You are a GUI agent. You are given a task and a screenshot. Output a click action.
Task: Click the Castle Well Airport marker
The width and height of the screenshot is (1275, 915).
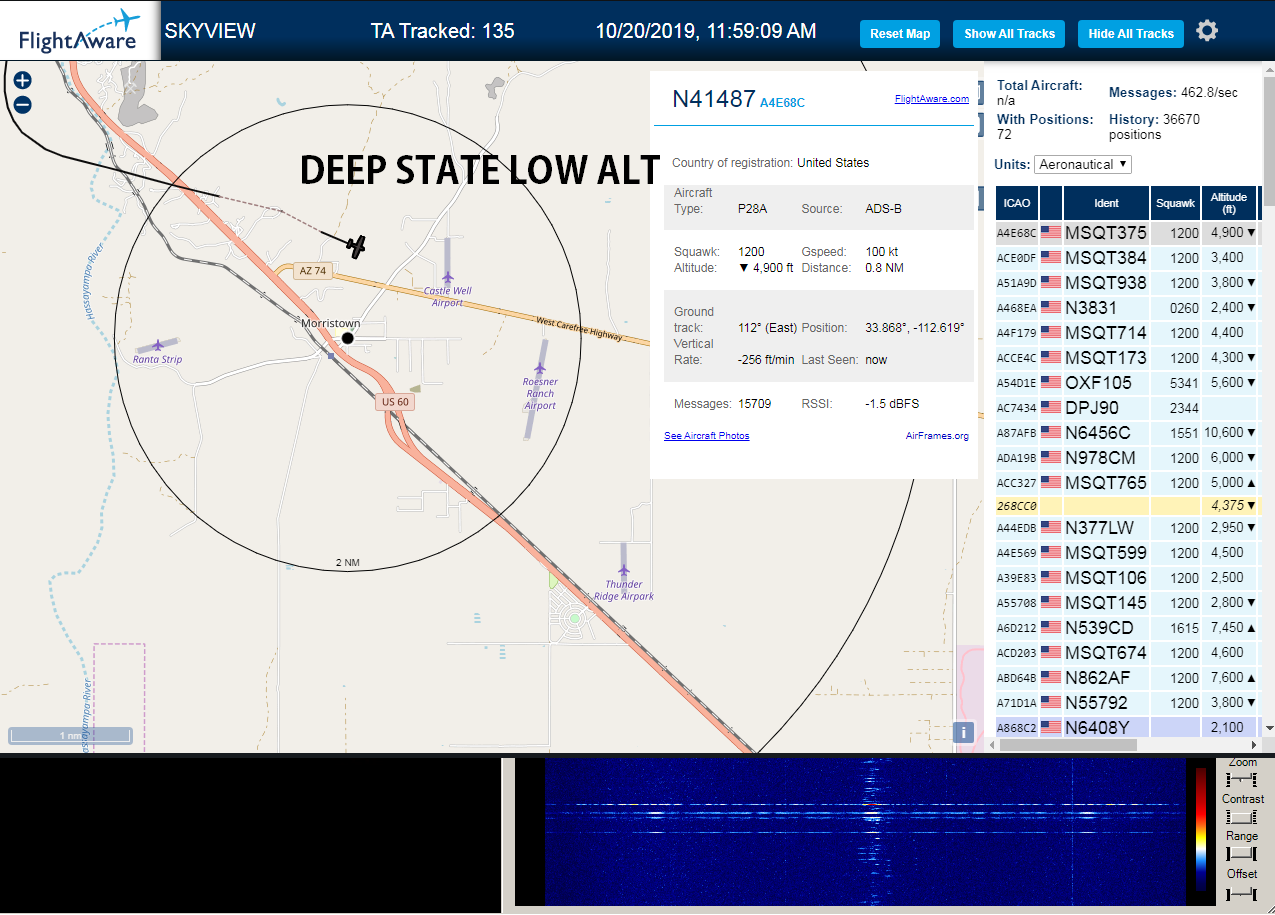[447, 277]
